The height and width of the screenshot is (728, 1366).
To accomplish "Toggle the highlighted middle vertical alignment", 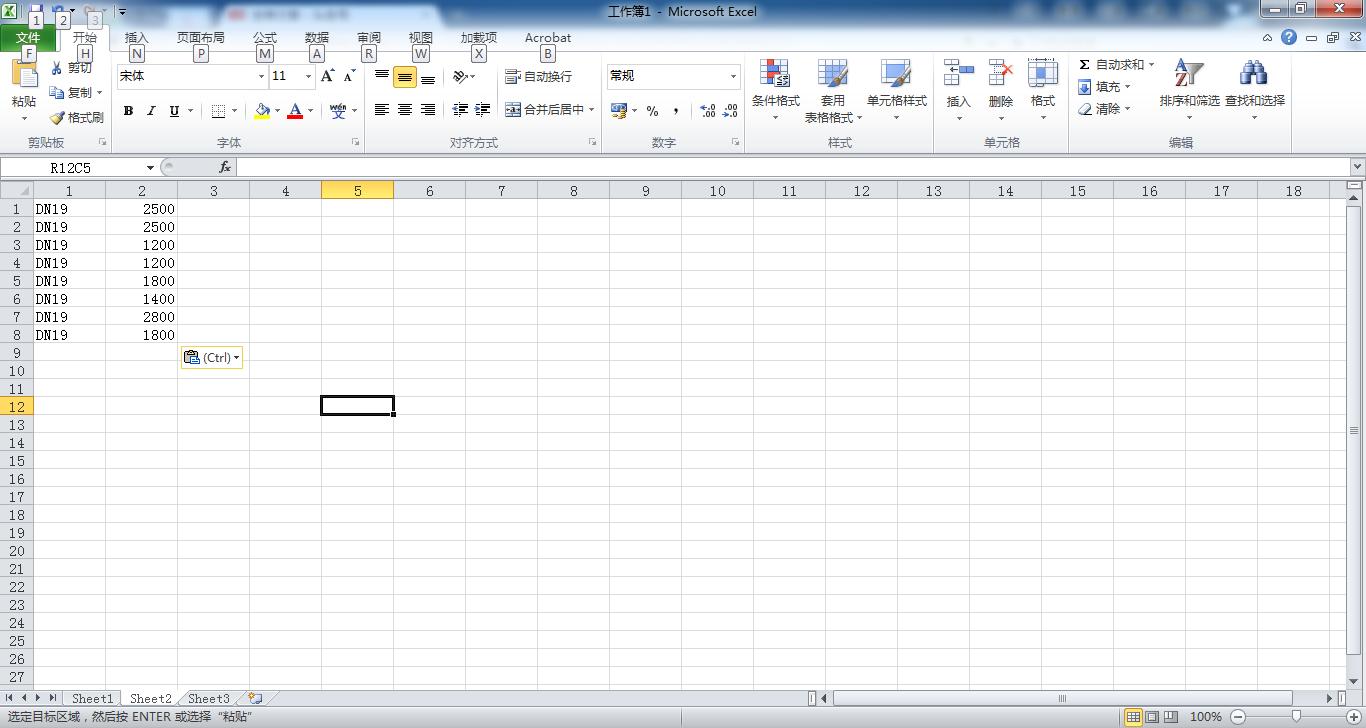I will [x=405, y=76].
